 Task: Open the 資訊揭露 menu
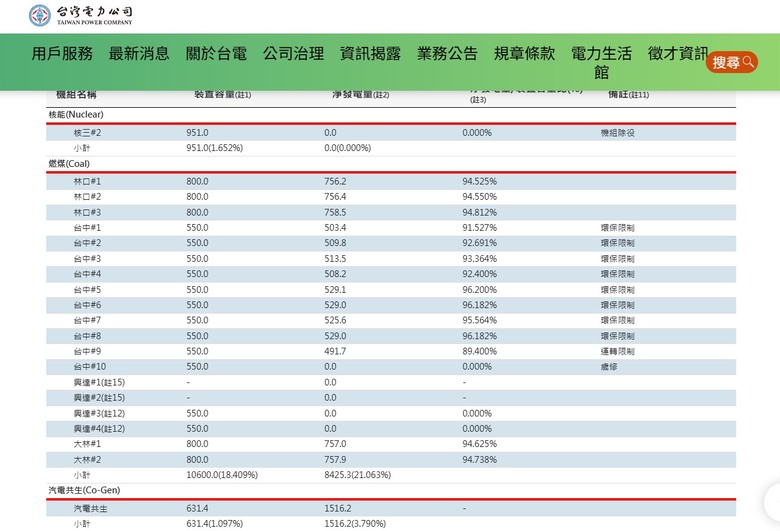tap(371, 53)
